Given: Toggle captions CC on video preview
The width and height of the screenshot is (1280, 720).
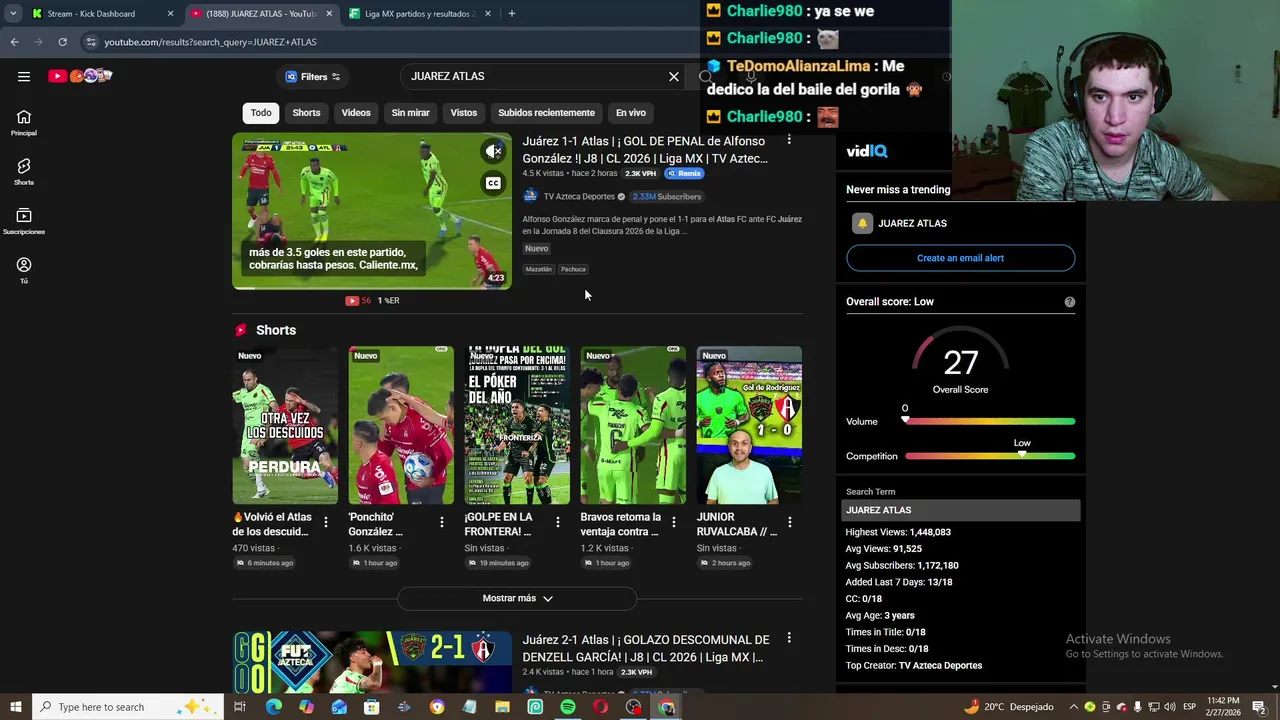Looking at the screenshot, I should point(493,183).
